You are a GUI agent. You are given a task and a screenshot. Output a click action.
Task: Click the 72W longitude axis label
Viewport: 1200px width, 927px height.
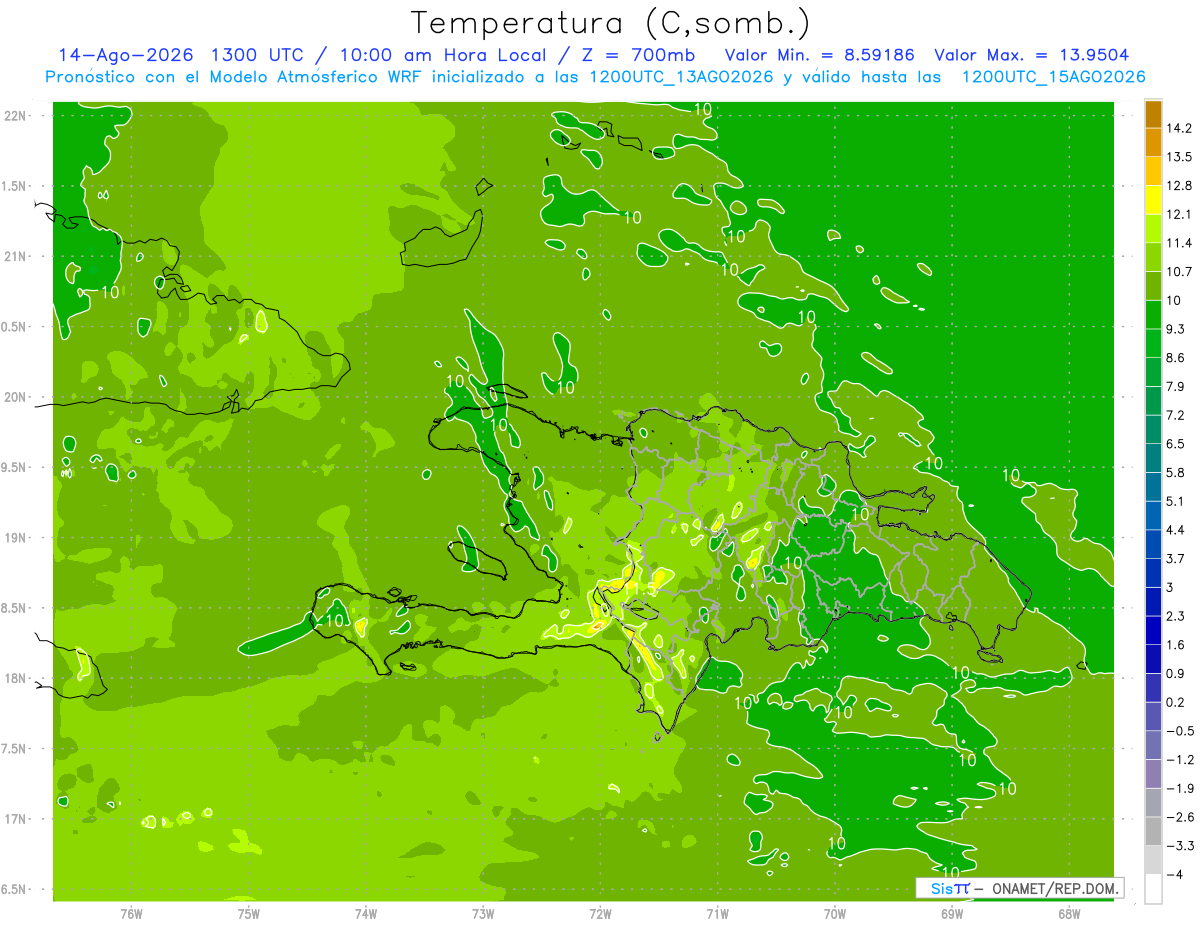point(600,913)
